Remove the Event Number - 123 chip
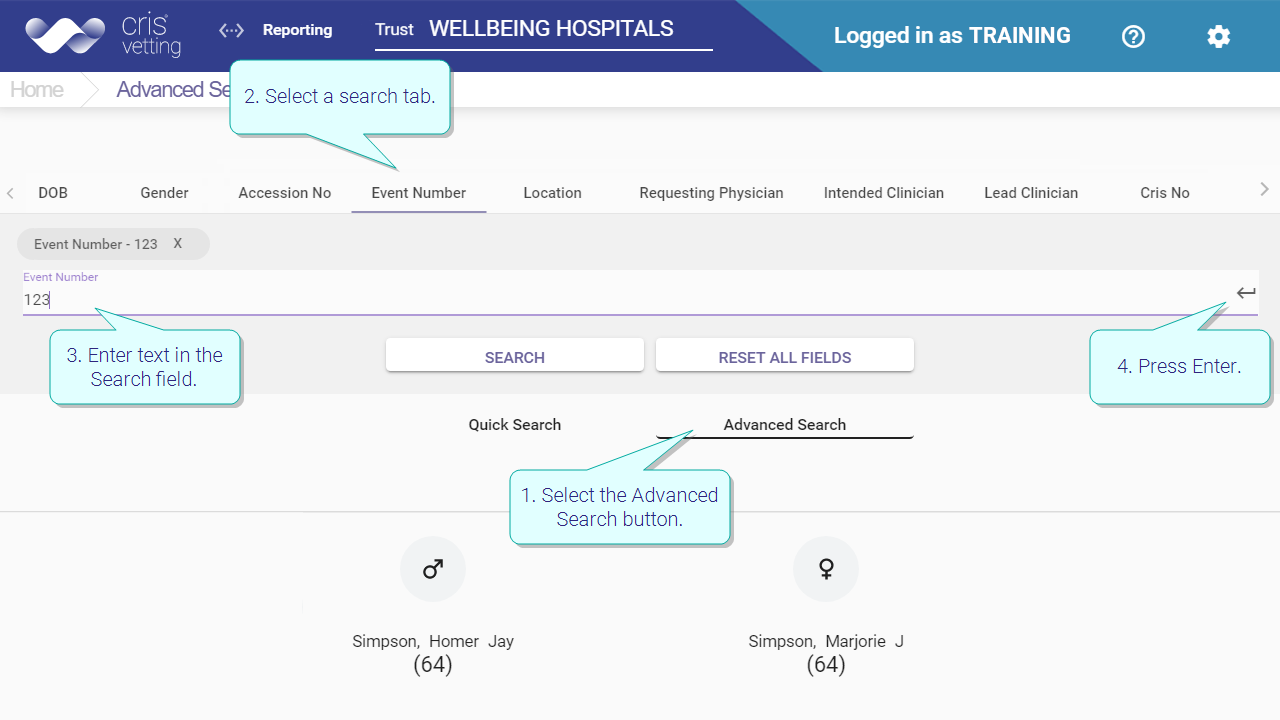This screenshot has height=720, width=1280. tap(178, 243)
